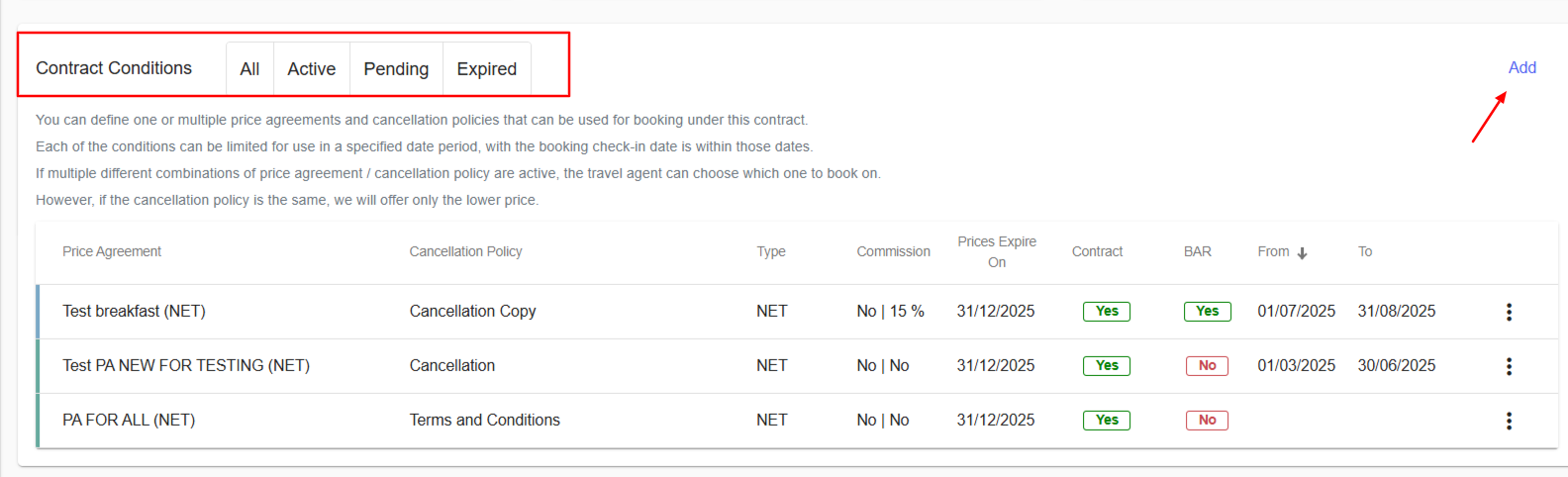Select the Pending conditions tab

(x=396, y=69)
